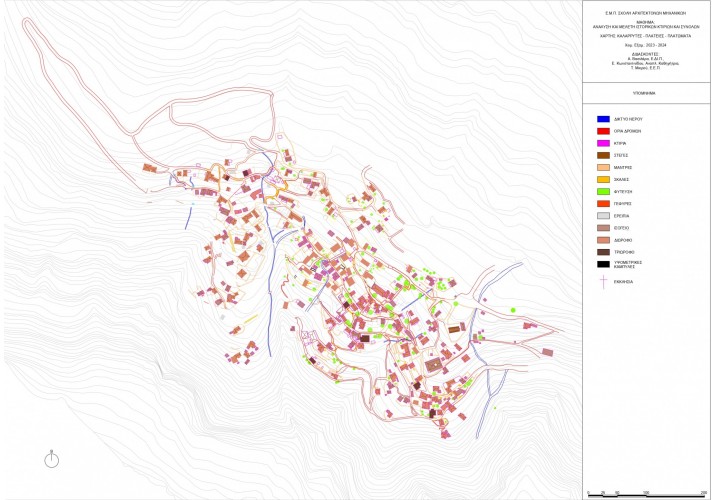
Task: Select the dark brown ΤΡΙΩΡΟΦΟ legend swatch
Action: point(603,252)
